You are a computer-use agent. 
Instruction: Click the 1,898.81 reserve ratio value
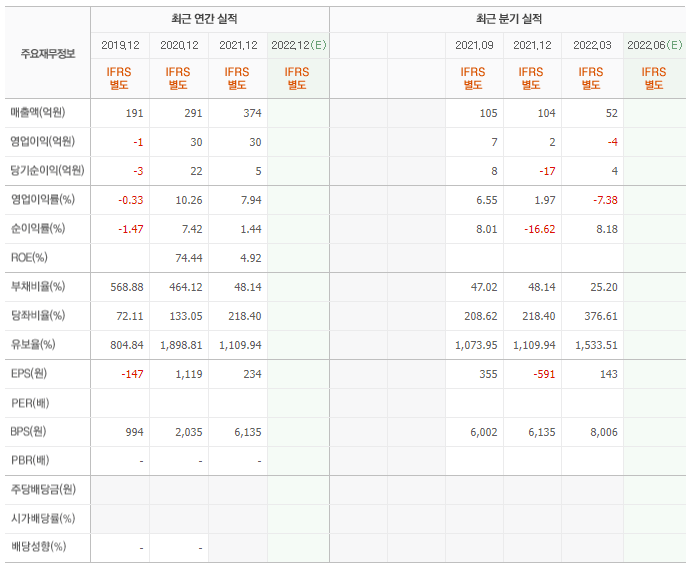[181, 345]
